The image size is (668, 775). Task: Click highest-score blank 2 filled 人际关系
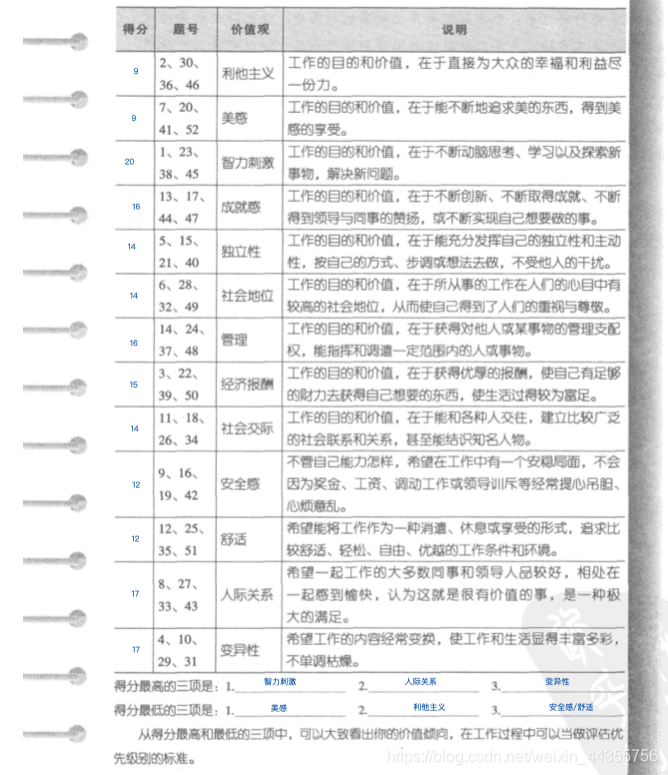pyautogui.click(x=423, y=683)
